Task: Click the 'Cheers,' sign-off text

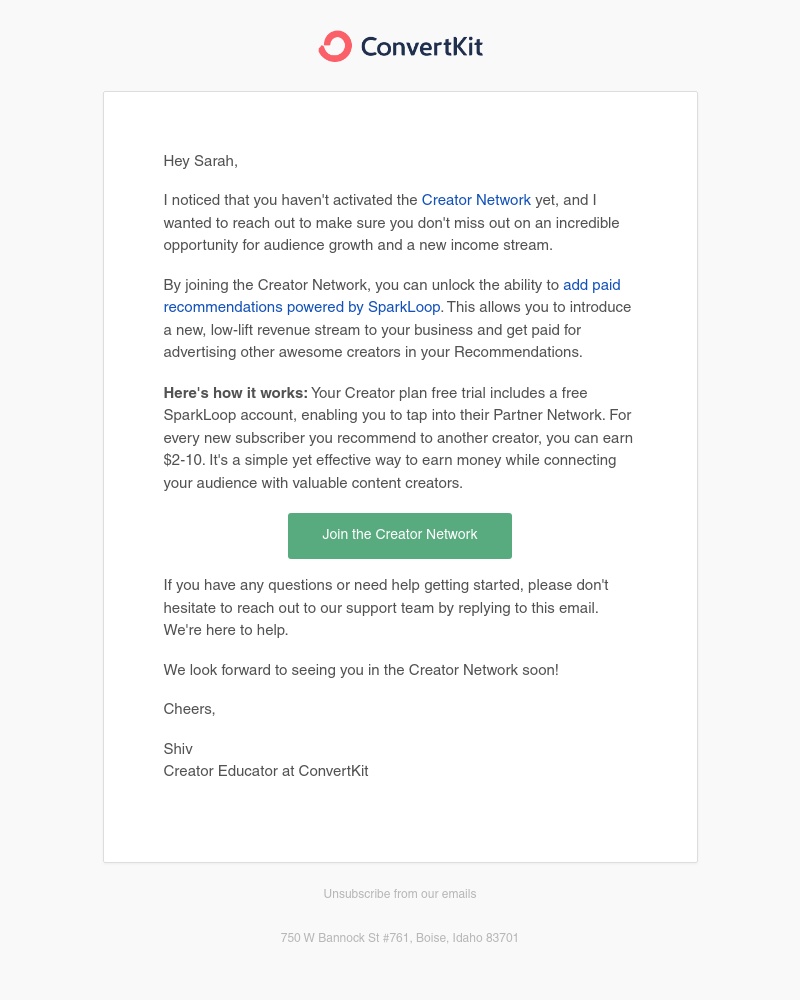Action: (189, 709)
